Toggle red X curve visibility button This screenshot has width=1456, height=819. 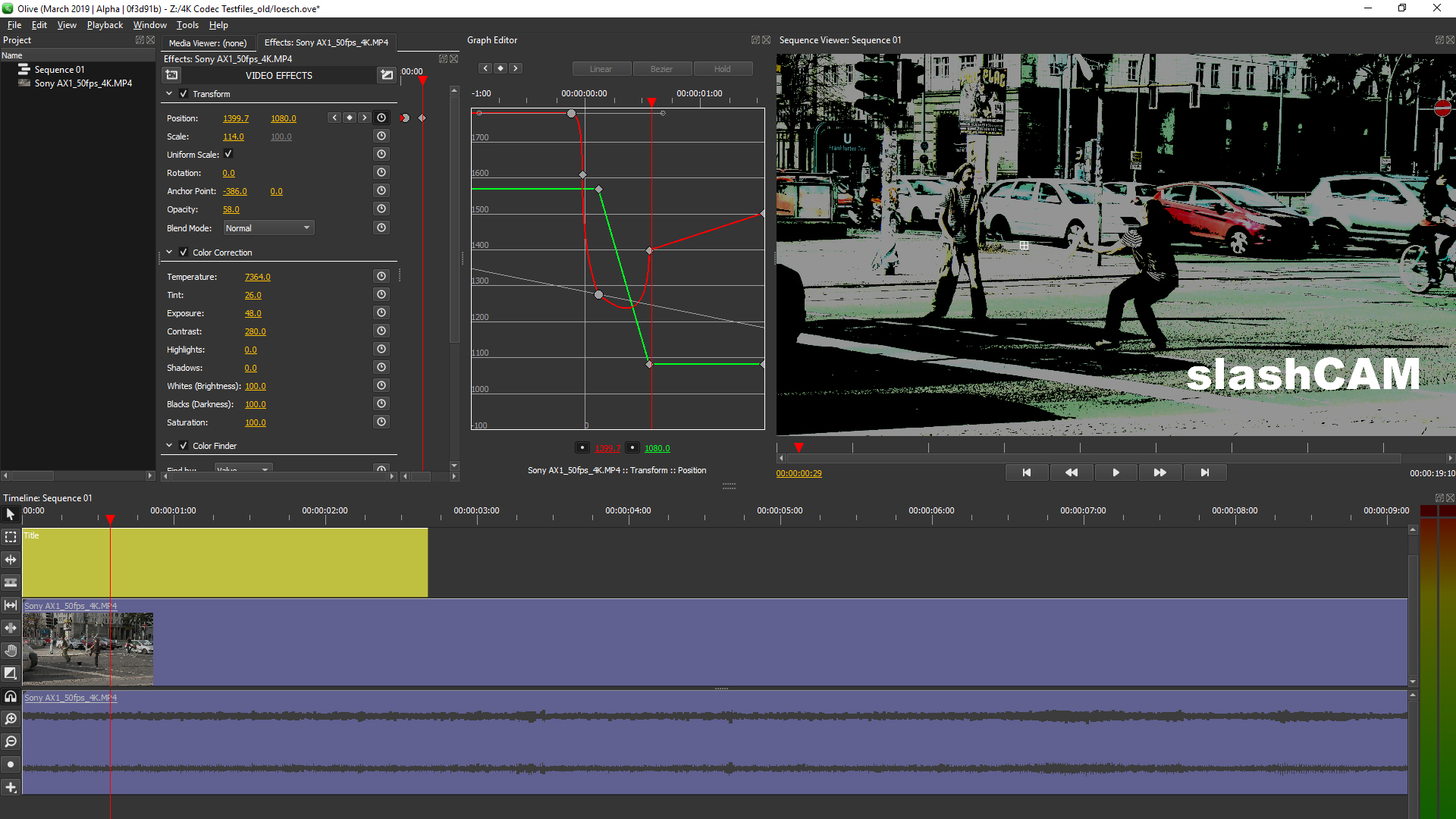tap(582, 448)
